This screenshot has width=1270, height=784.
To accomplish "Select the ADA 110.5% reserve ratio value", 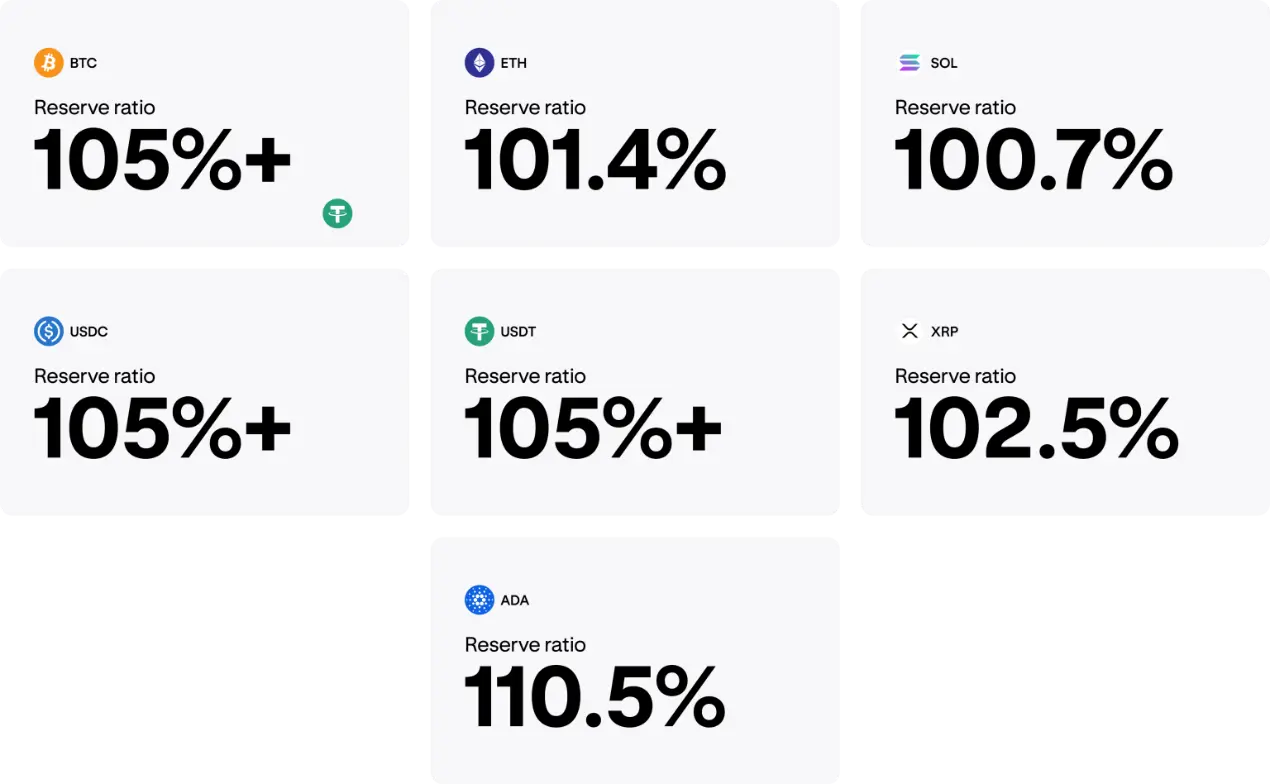I will [x=595, y=698].
